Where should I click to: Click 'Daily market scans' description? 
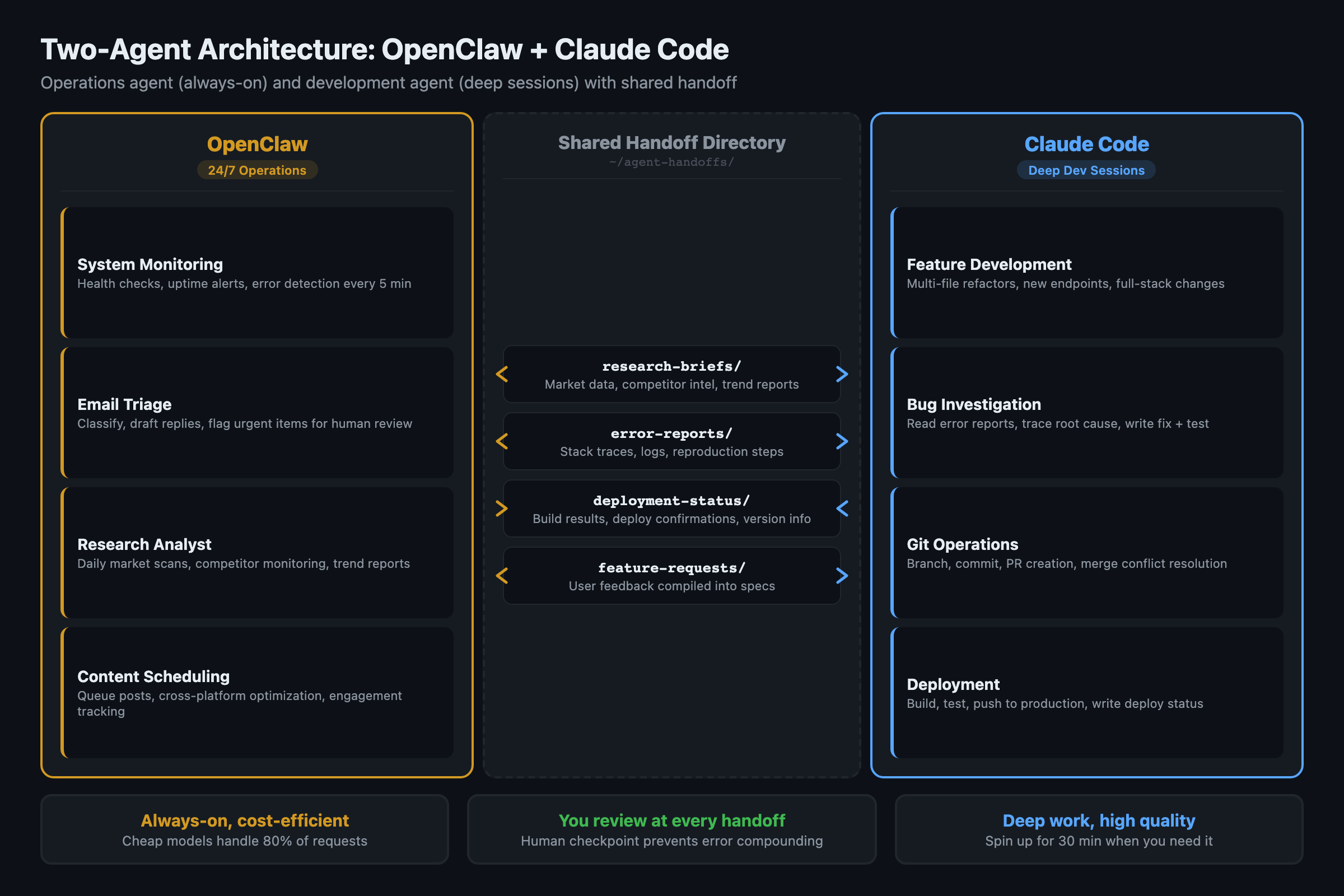(244, 564)
